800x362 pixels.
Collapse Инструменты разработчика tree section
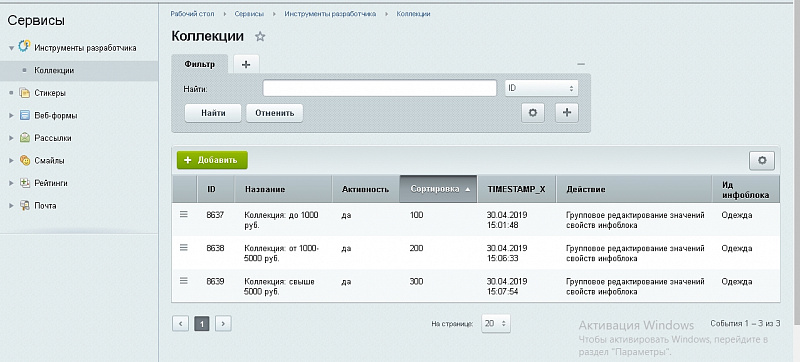pyautogui.click(x=11, y=48)
